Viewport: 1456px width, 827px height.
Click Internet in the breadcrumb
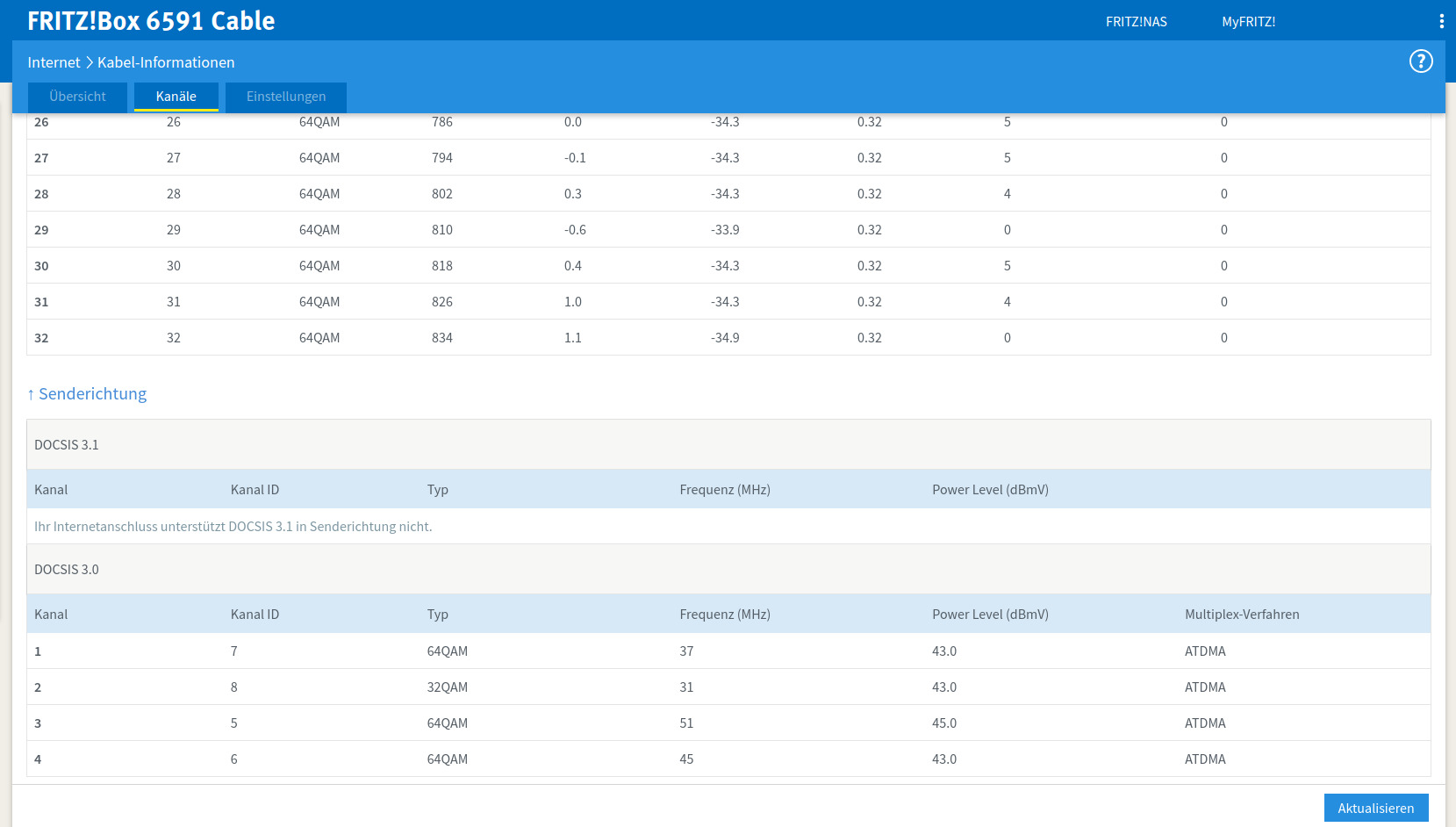click(54, 62)
